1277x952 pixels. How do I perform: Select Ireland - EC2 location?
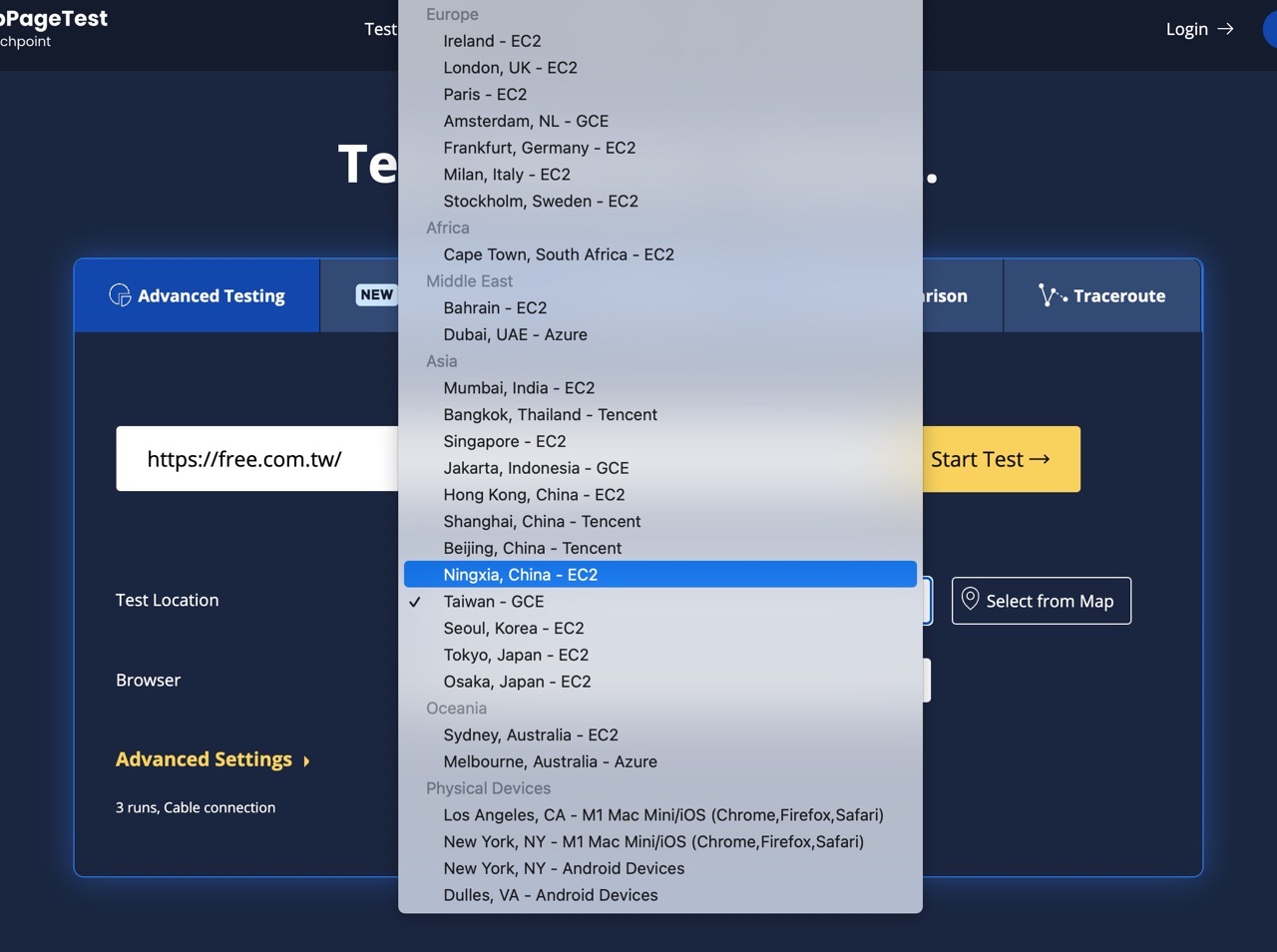[660, 41]
